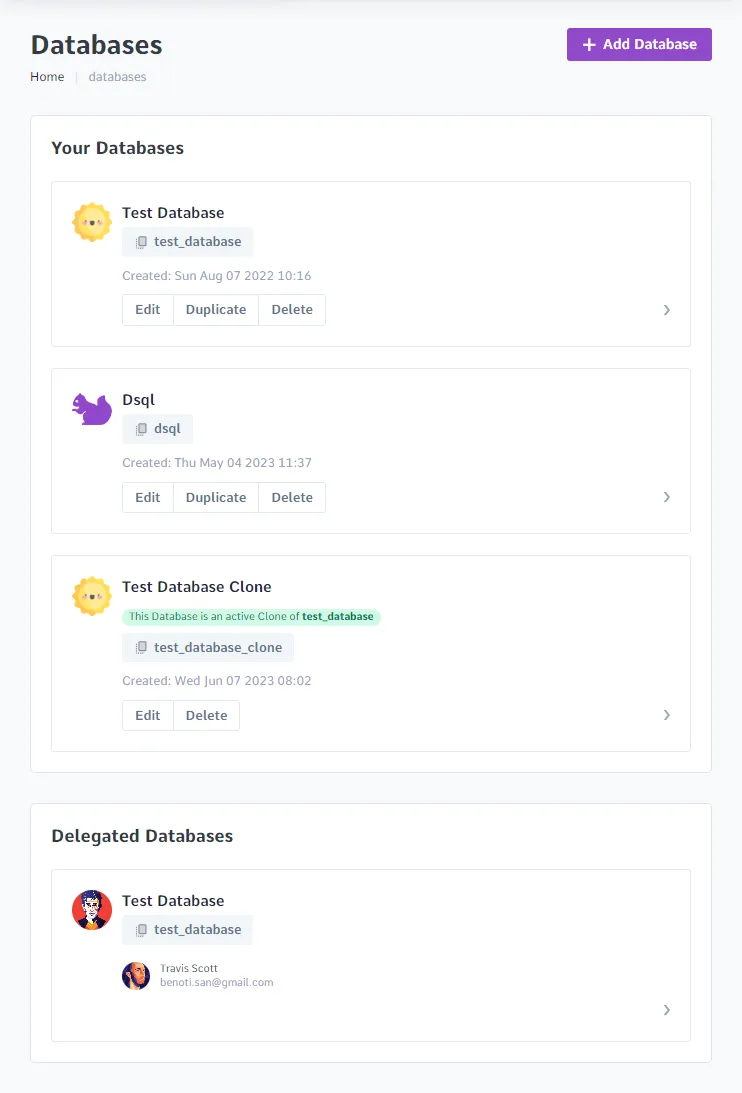The width and height of the screenshot is (742, 1093).
Task: Click the sun icon on Test Database Clone
Action: coord(92,595)
